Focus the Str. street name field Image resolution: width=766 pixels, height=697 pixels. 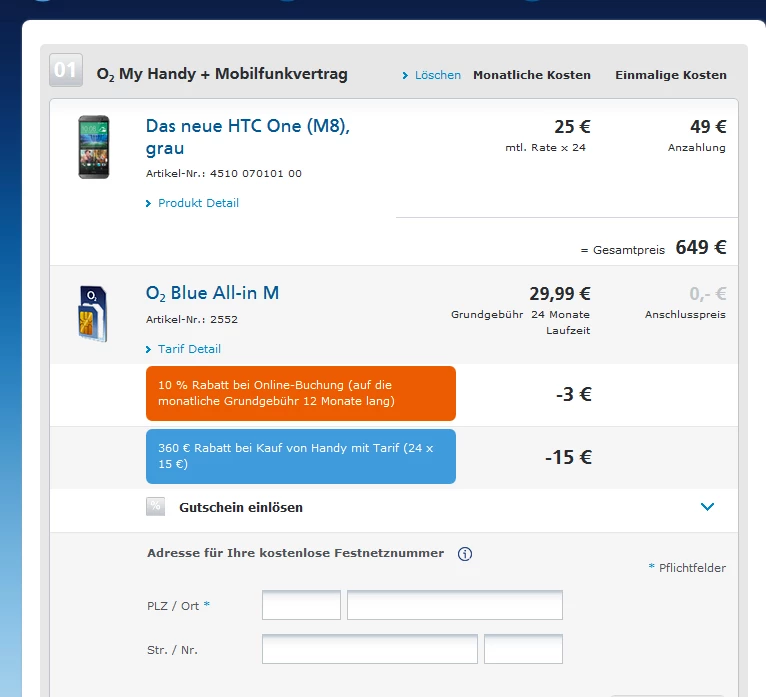point(370,649)
